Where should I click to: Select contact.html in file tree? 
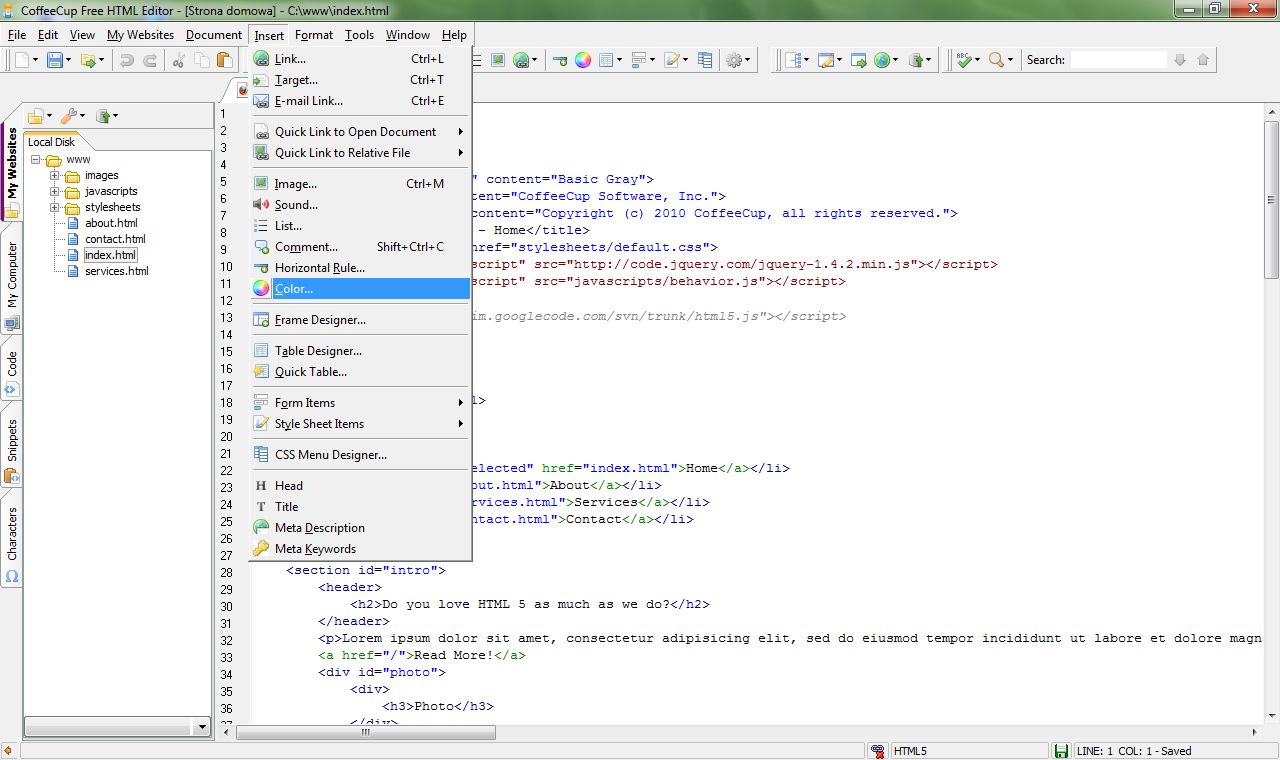tap(115, 240)
